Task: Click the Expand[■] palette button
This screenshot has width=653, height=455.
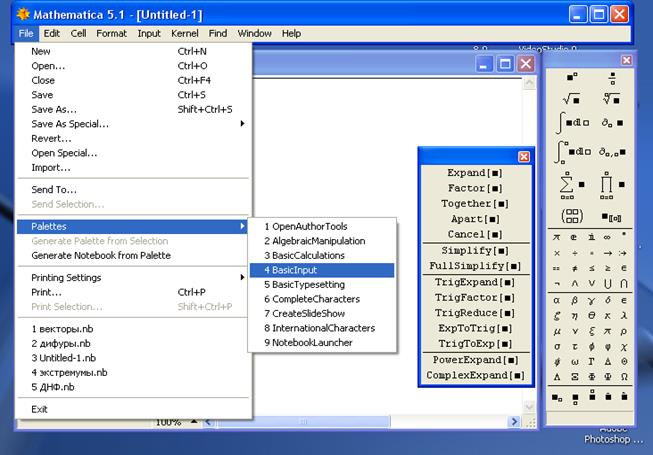Action: [x=476, y=173]
